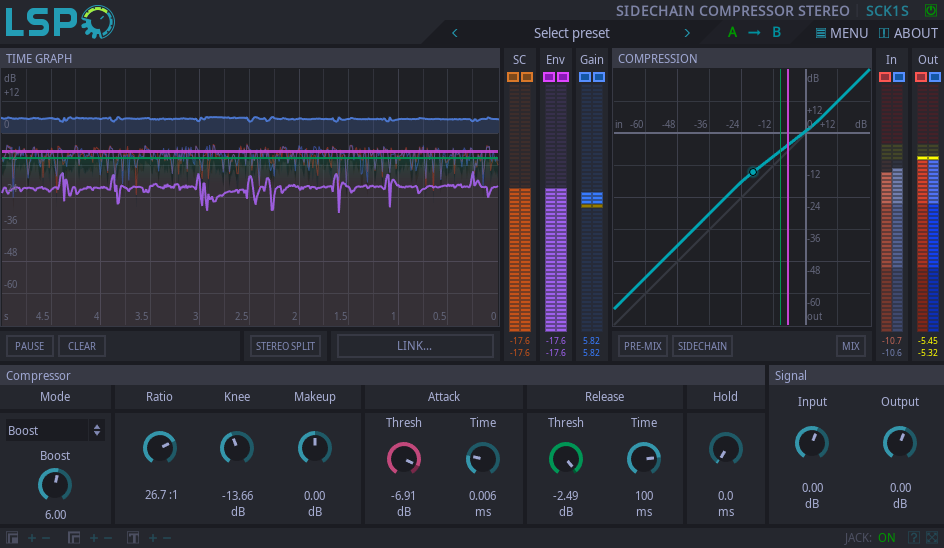Open the ABOUT page
Viewport: 944px width, 548px height.
tap(908, 33)
